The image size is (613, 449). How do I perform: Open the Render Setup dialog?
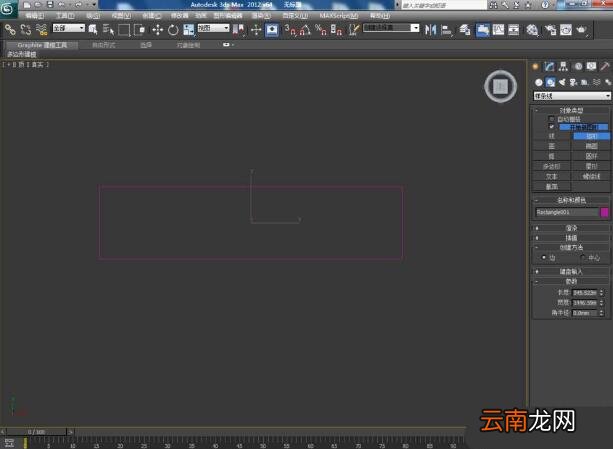click(x=550, y=30)
